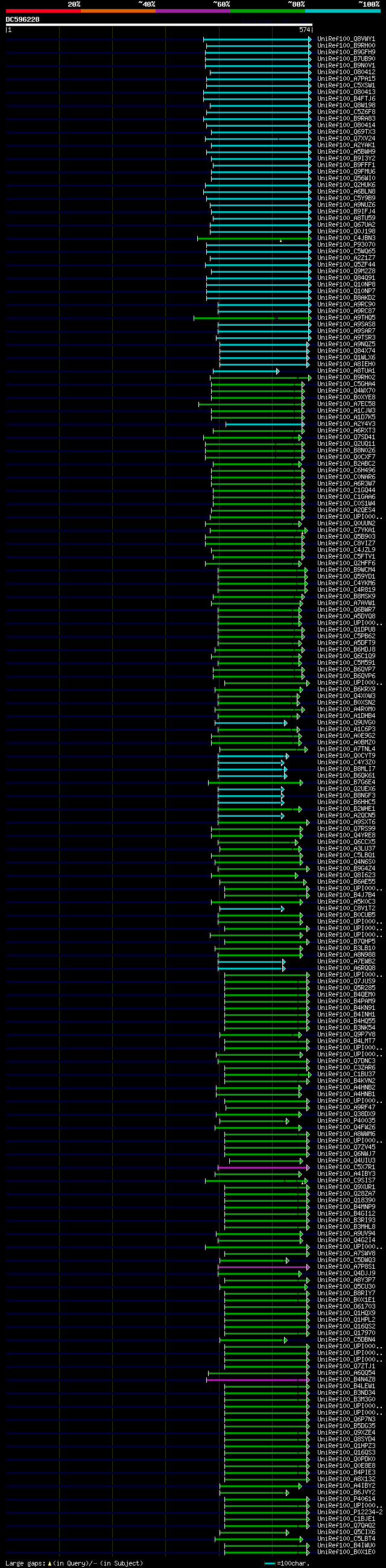The width and height of the screenshot is (386, 1568).
Task: Select hit label UniRef100_Q6P7N3
Action: (x=346, y=1420)
